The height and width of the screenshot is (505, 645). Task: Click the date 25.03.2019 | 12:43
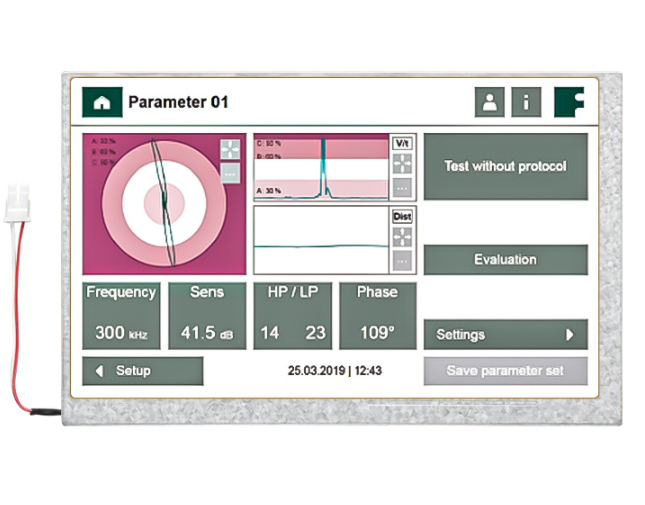click(x=335, y=371)
